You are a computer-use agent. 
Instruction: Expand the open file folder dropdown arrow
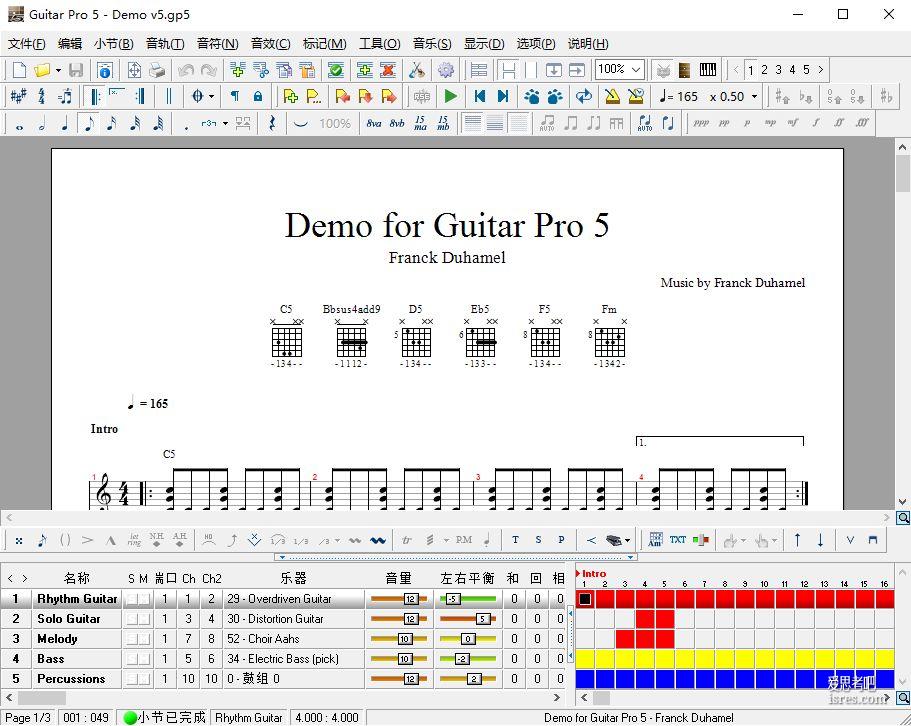coord(58,71)
